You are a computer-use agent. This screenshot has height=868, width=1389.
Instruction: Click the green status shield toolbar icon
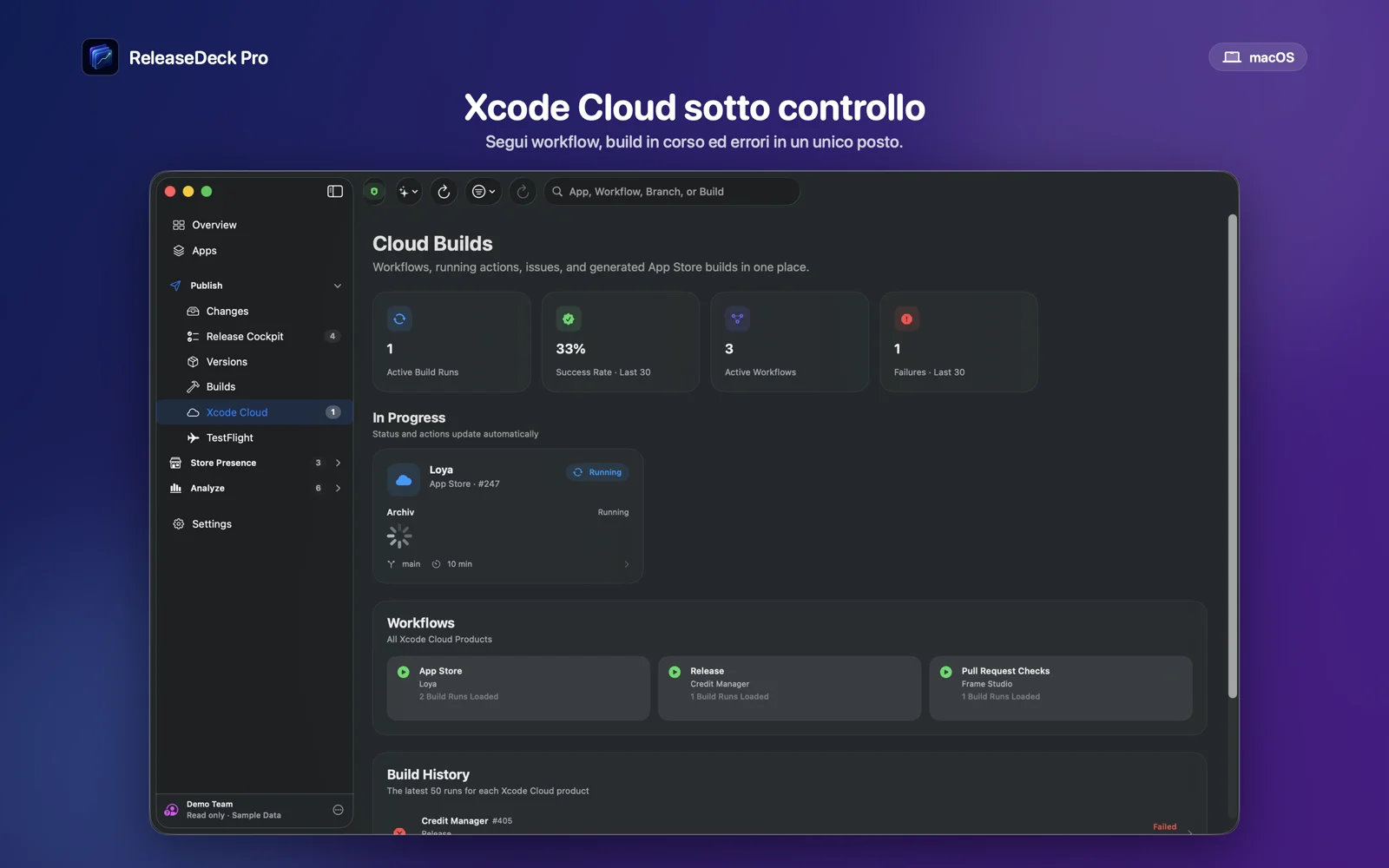pos(374,191)
